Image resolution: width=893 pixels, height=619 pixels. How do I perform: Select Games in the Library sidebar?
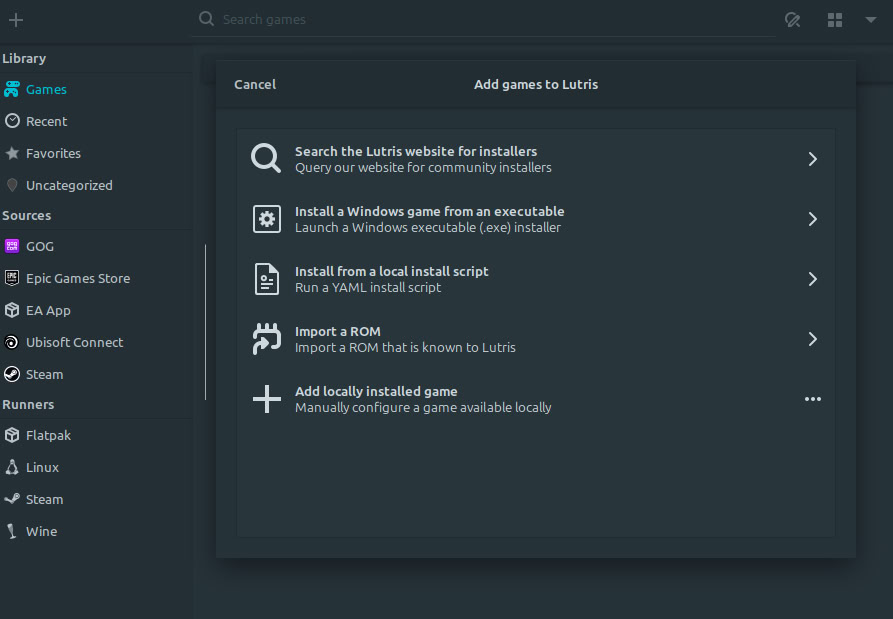point(96,89)
